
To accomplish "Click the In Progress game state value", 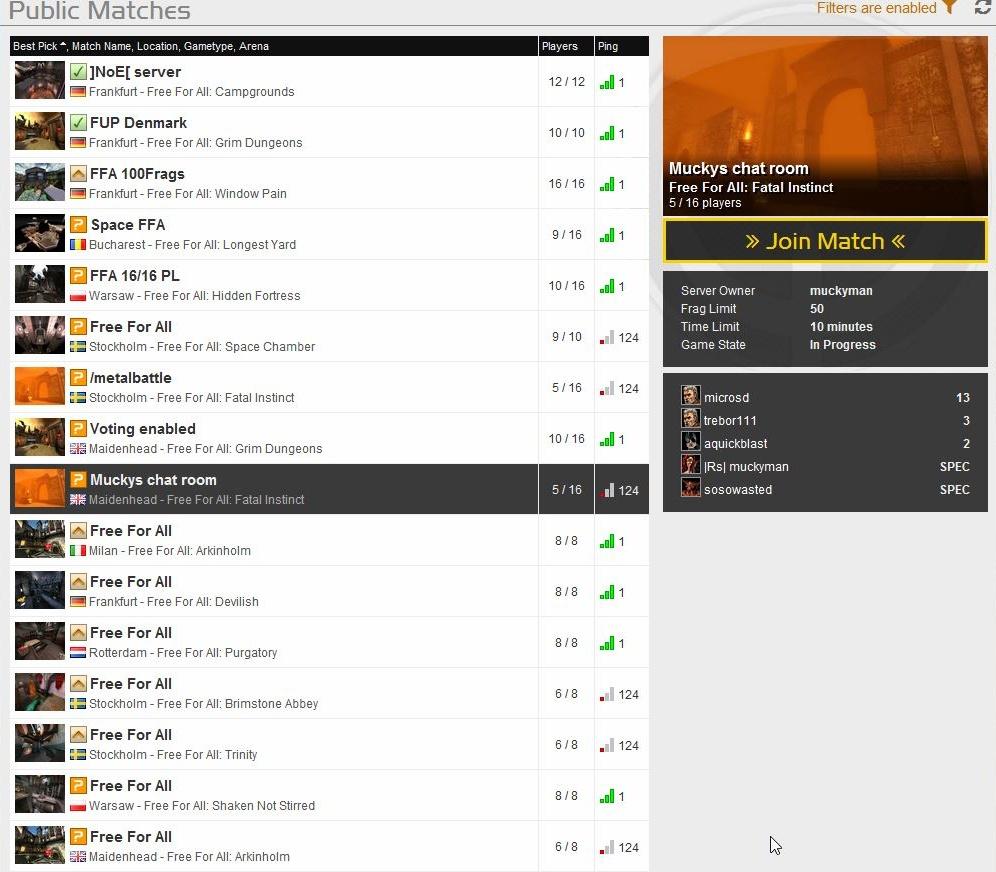I will (x=842, y=344).
